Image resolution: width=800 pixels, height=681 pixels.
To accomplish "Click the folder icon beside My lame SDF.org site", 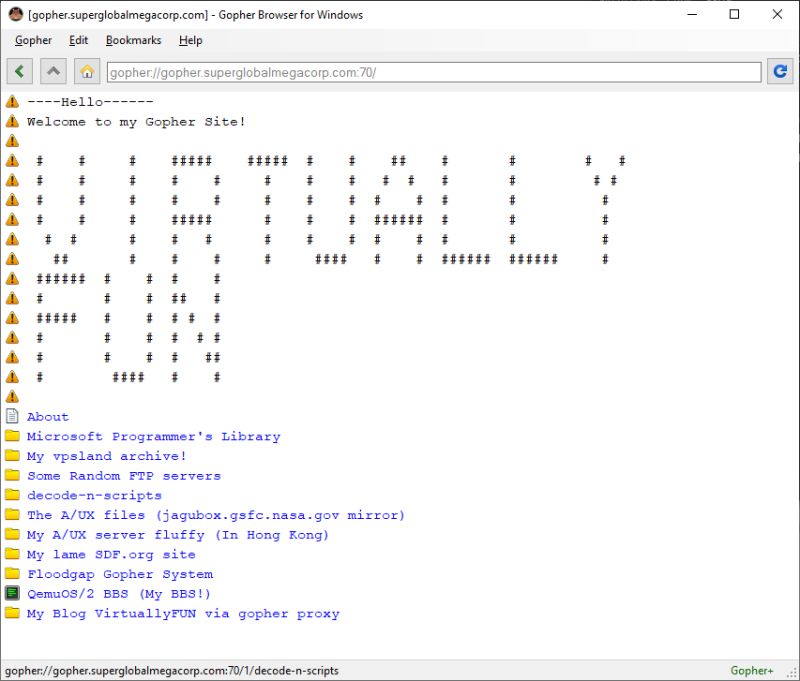I will [12, 554].
